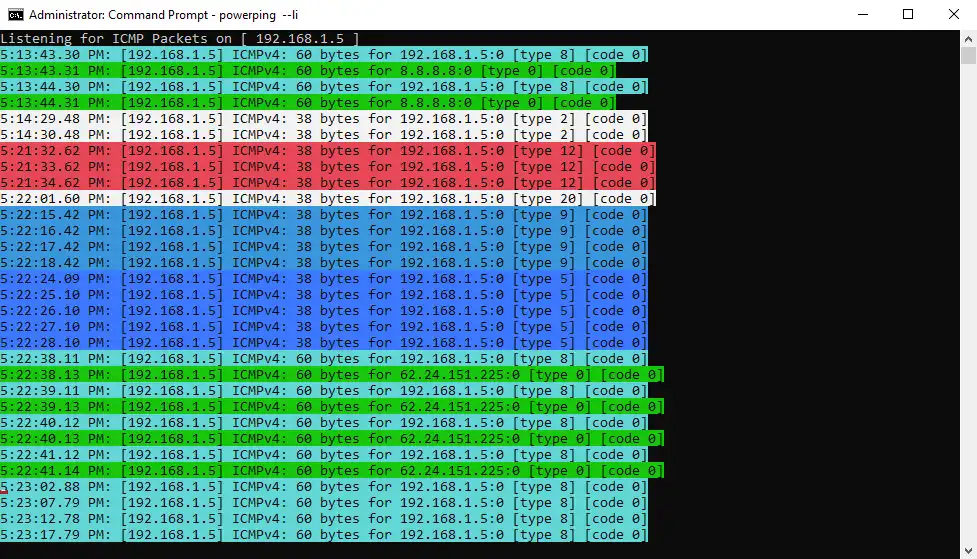Select the 62.24.151.225 row at 5:22:40.13 PM

point(332,439)
